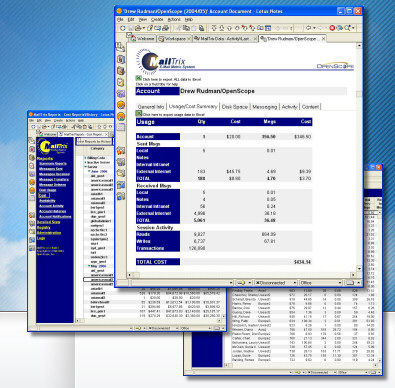Open the Messages Sent report link
Screen dimensions: 395x388
pos(51,169)
